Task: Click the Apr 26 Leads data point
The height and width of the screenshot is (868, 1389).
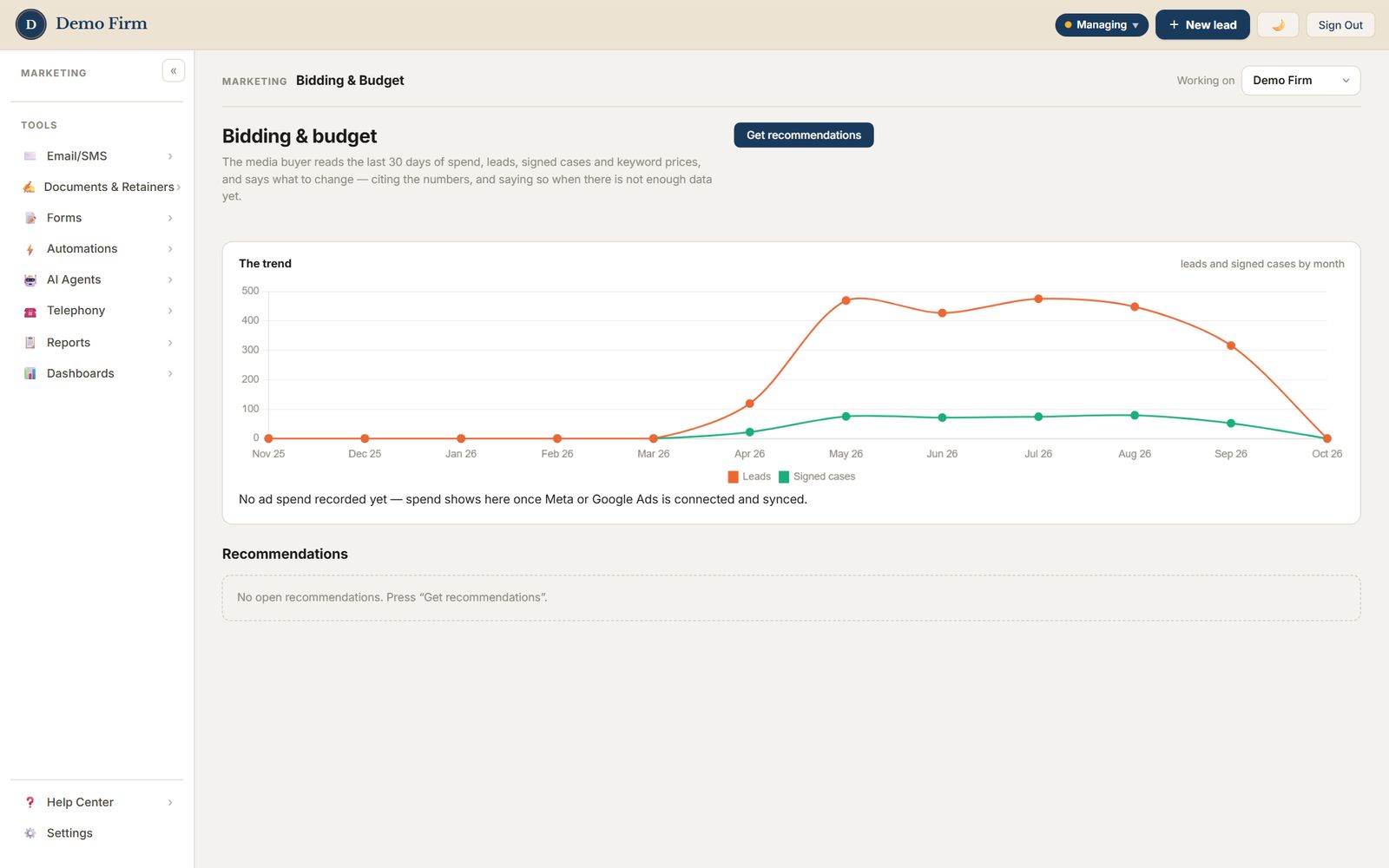Action: pyautogui.click(x=750, y=404)
